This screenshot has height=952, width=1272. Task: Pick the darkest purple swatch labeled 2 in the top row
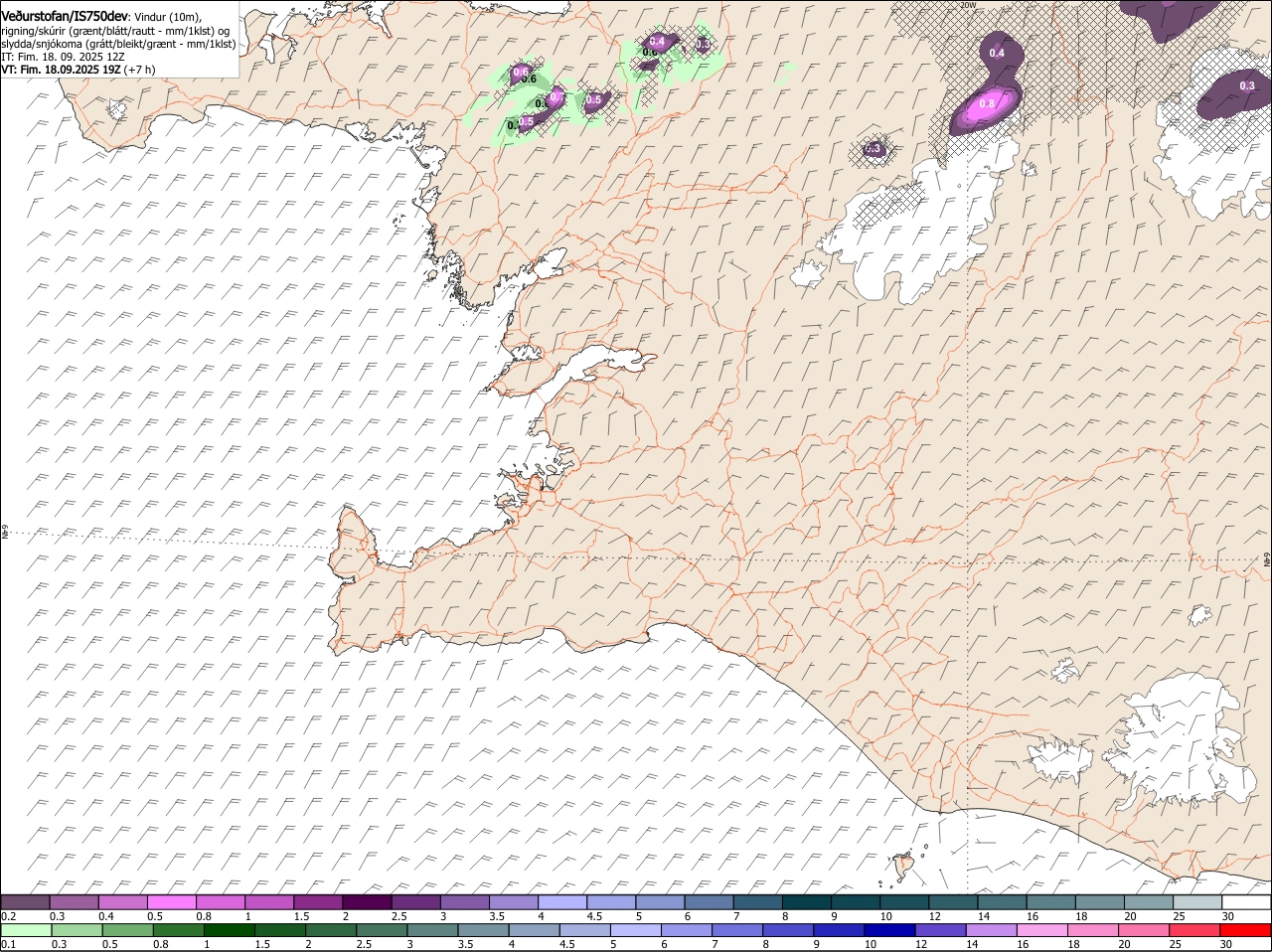[x=367, y=902]
